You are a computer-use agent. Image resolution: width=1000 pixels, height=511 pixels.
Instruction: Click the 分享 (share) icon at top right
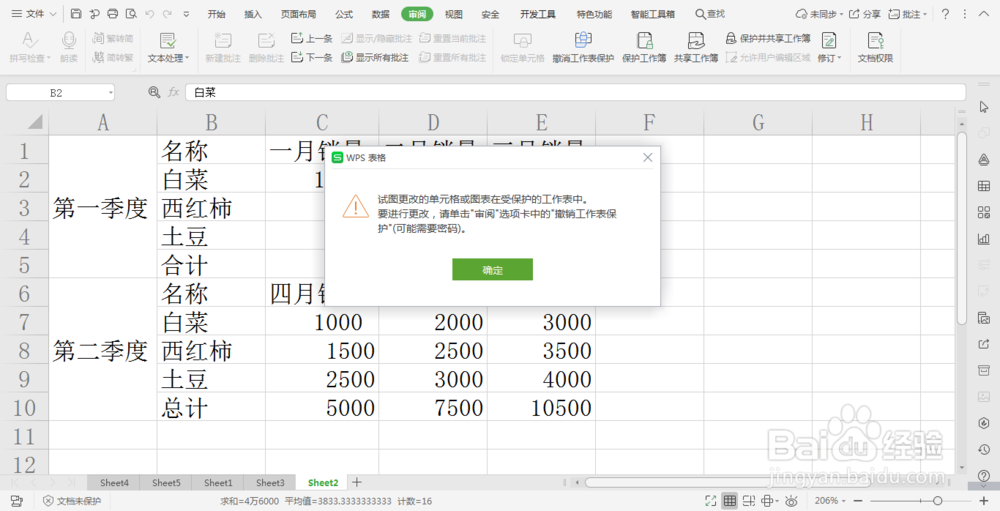(x=865, y=13)
